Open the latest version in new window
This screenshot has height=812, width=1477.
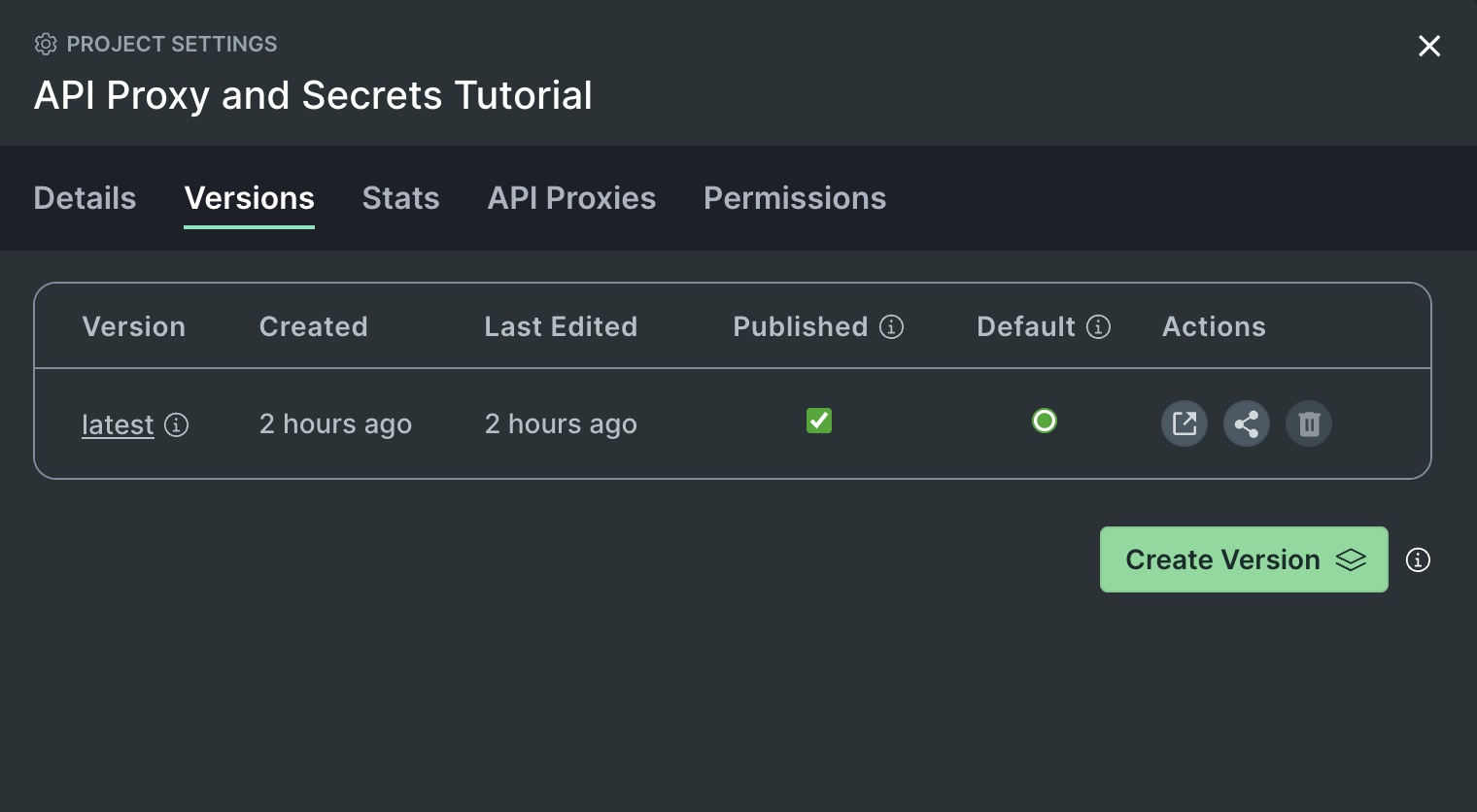point(1184,423)
